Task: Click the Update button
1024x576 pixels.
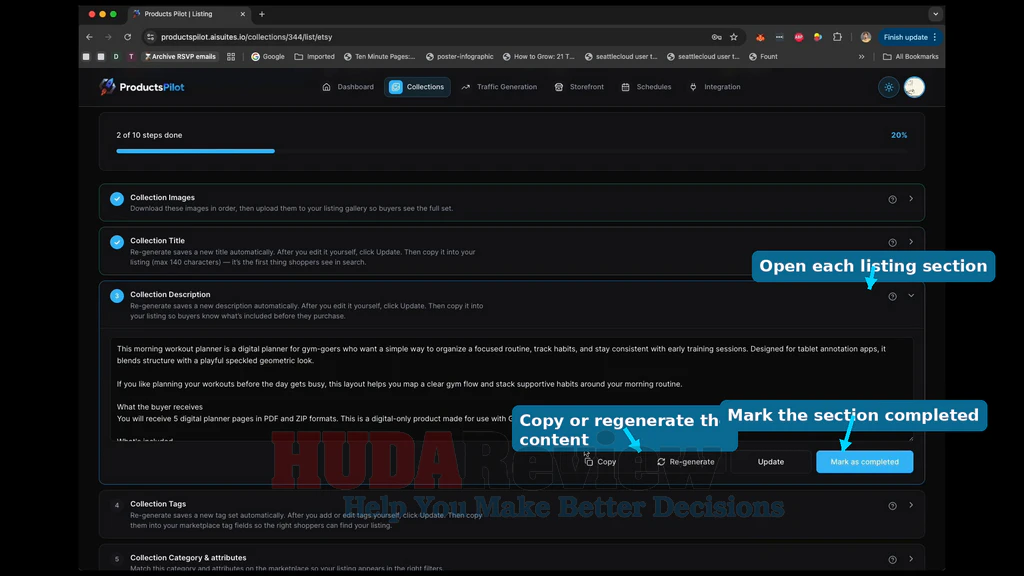Action: click(771, 462)
